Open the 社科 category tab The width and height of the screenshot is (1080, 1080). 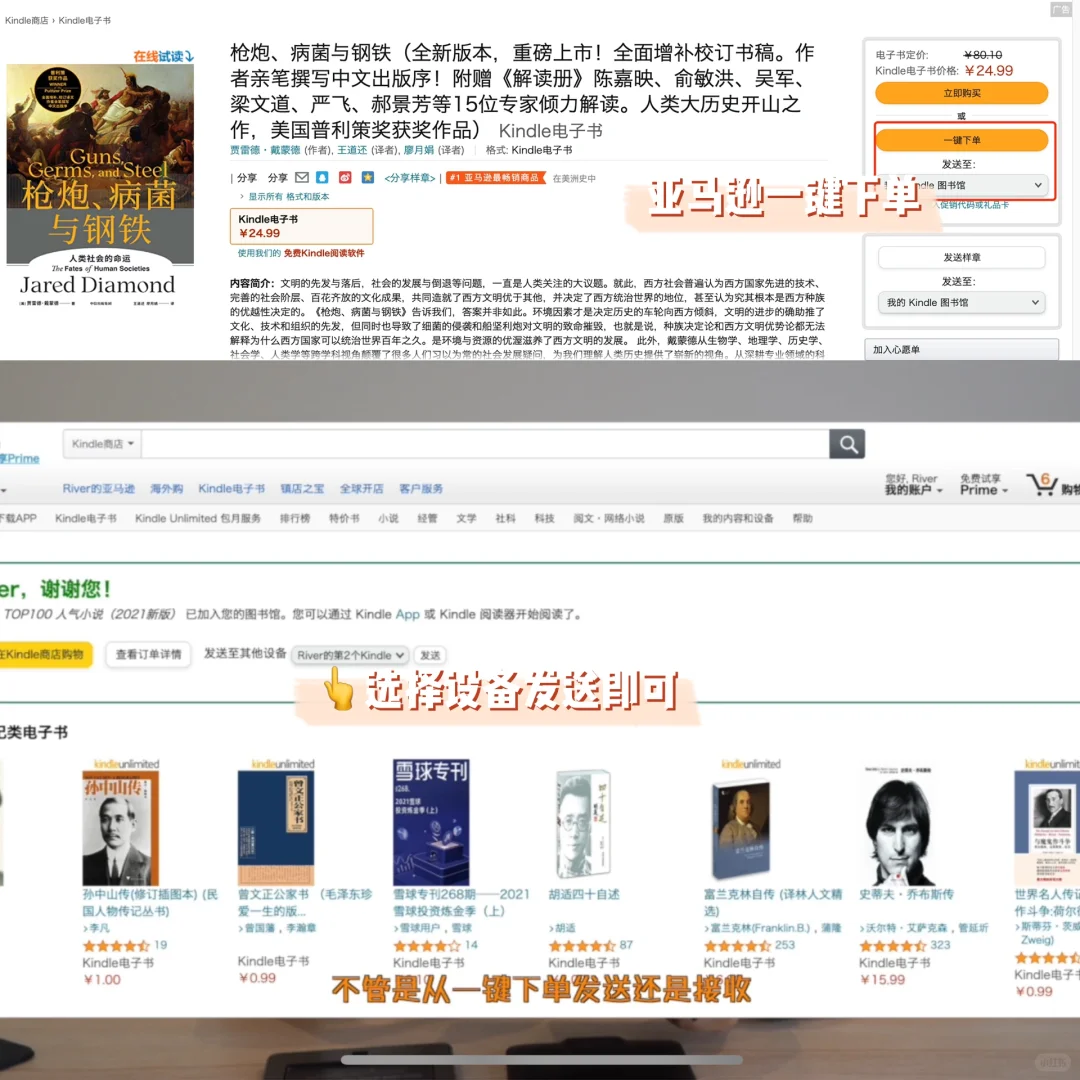click(x=506, y=519)
